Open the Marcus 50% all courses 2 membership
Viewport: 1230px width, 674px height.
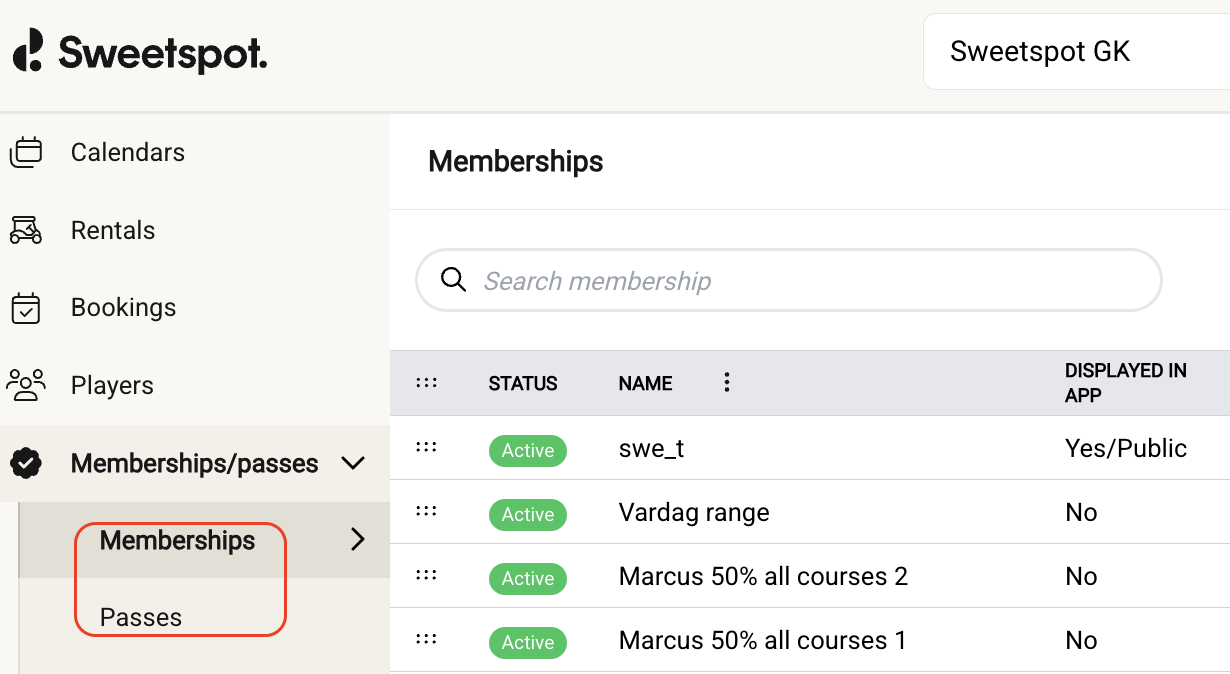(763, 576)
